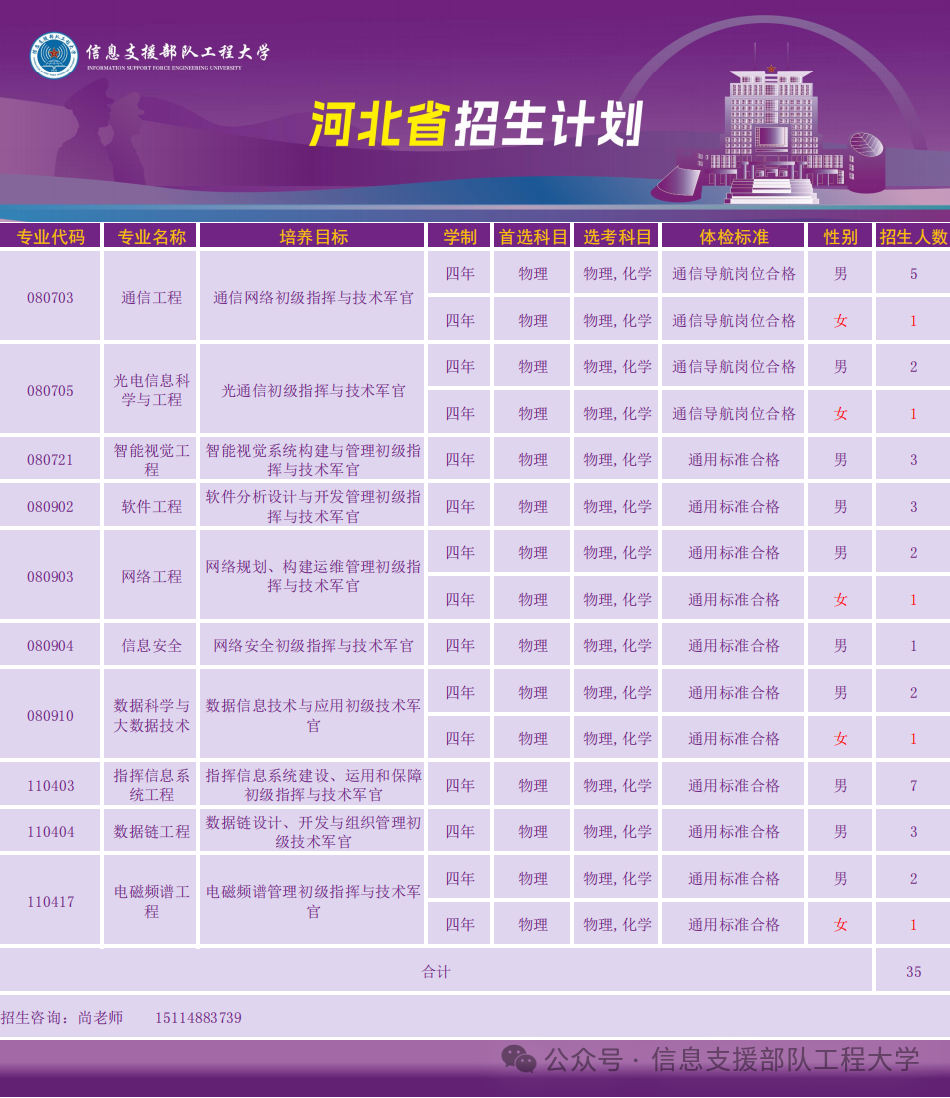The height and width of the screenshot is (1098, 950).
Task: Click major code 110417
Action: point(50,902)
